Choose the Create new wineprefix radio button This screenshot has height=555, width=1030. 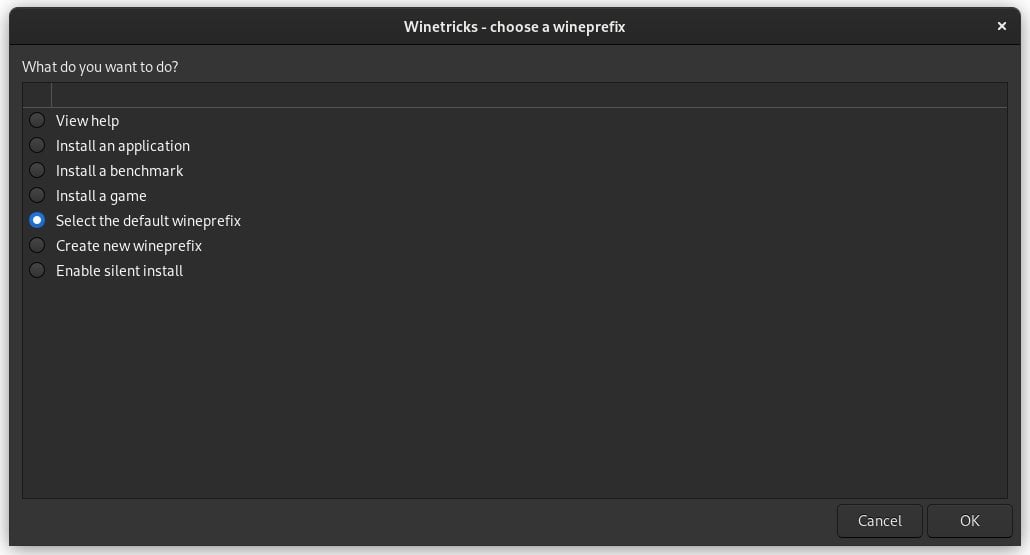[37, 245]
